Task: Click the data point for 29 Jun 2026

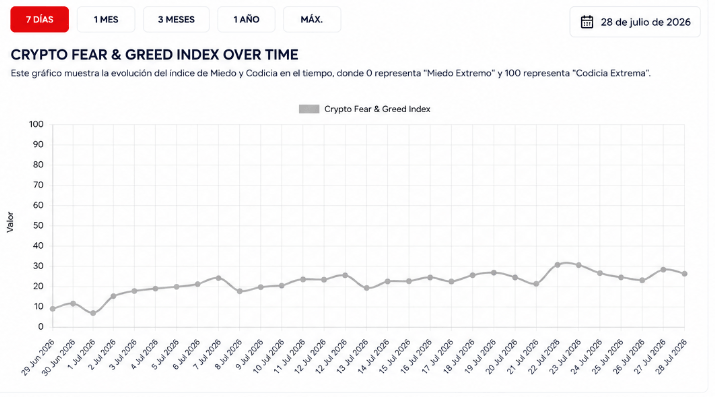Action: click(x=52, y=309)
